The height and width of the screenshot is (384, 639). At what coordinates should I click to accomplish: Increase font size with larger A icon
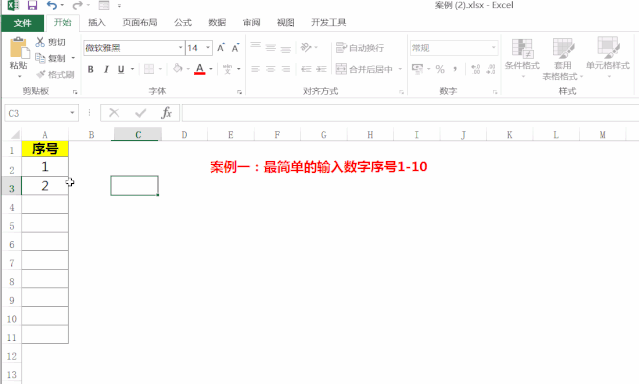220,48
